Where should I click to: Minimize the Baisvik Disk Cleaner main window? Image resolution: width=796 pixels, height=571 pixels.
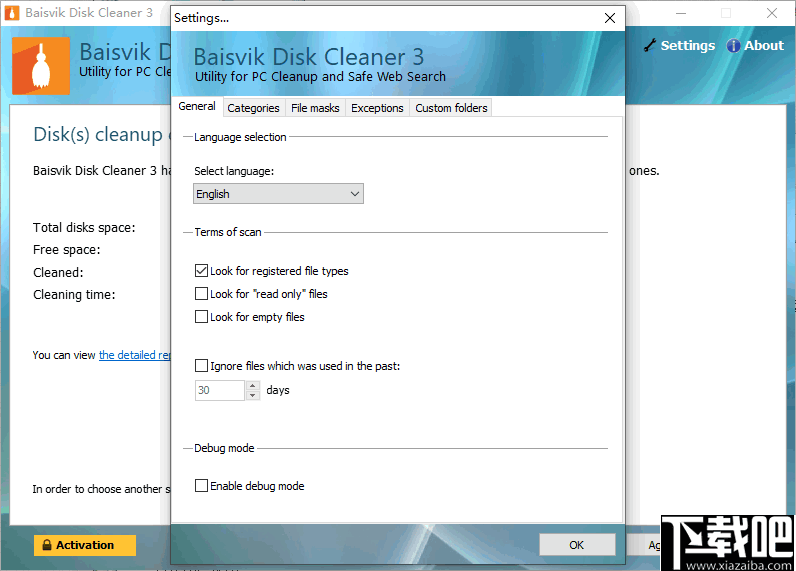[681, 13]
